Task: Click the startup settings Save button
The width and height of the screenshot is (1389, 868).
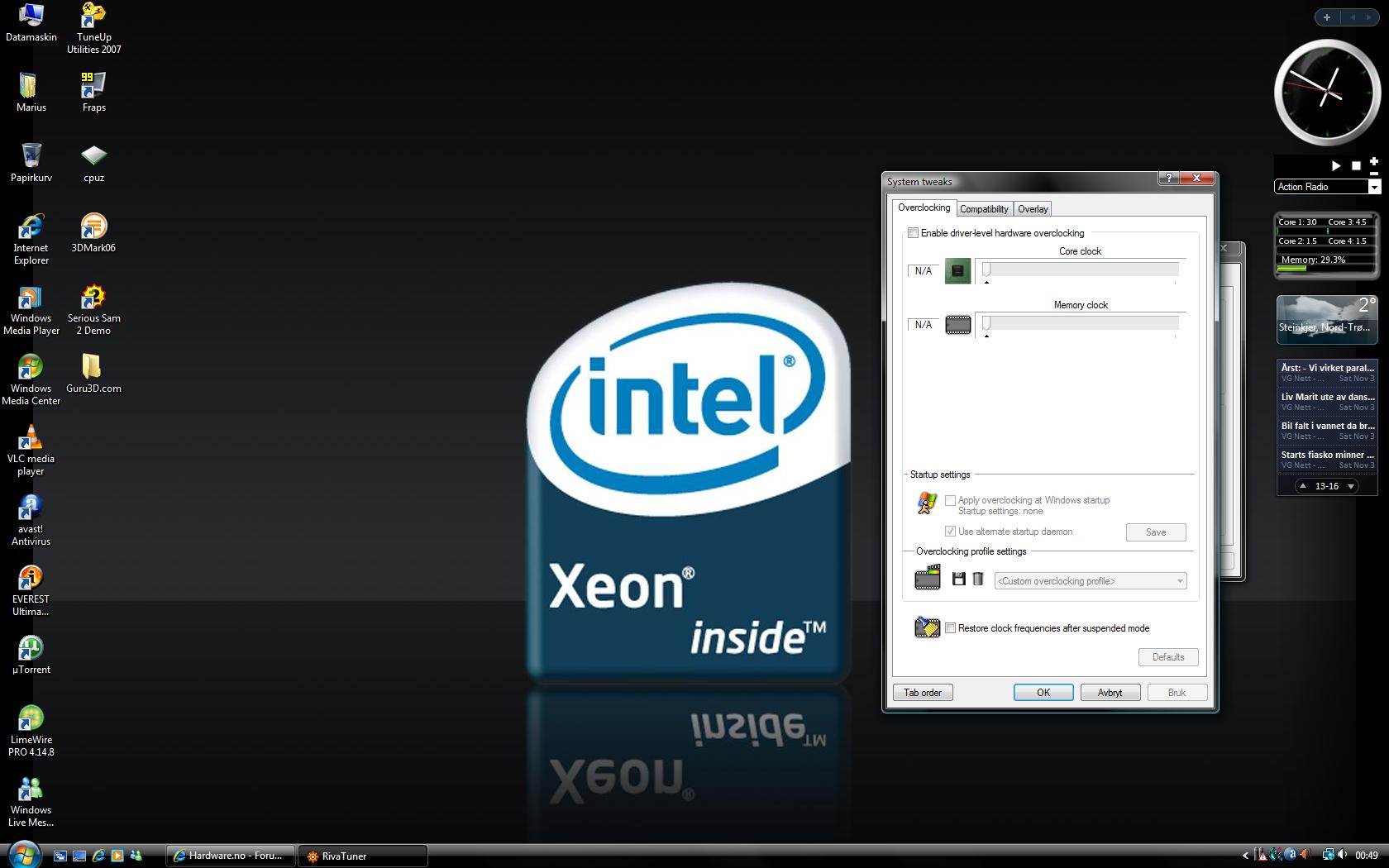Action: pos(1156,532)
